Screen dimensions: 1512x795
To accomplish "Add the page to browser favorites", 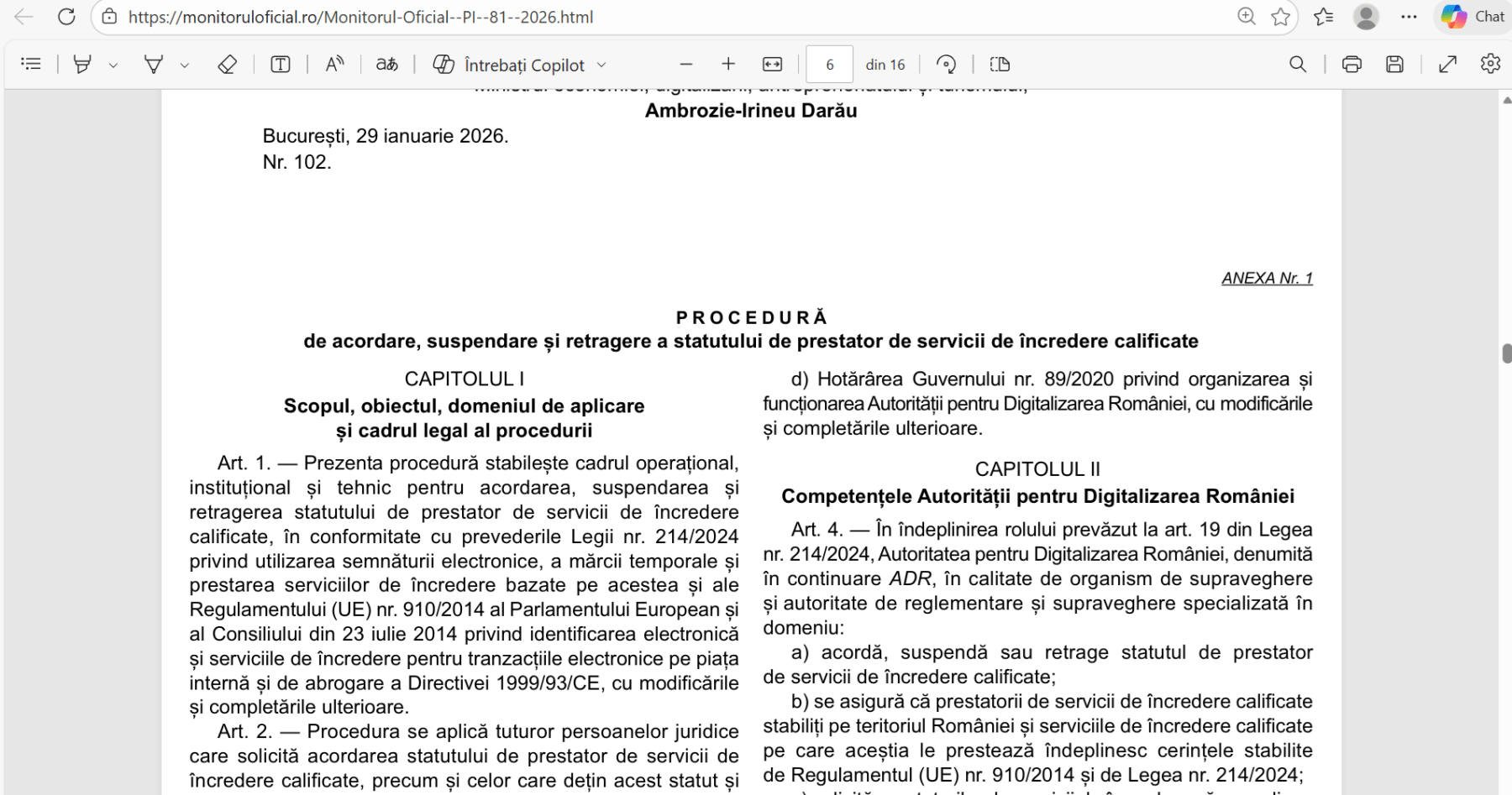I will (x=1278, y=16).
